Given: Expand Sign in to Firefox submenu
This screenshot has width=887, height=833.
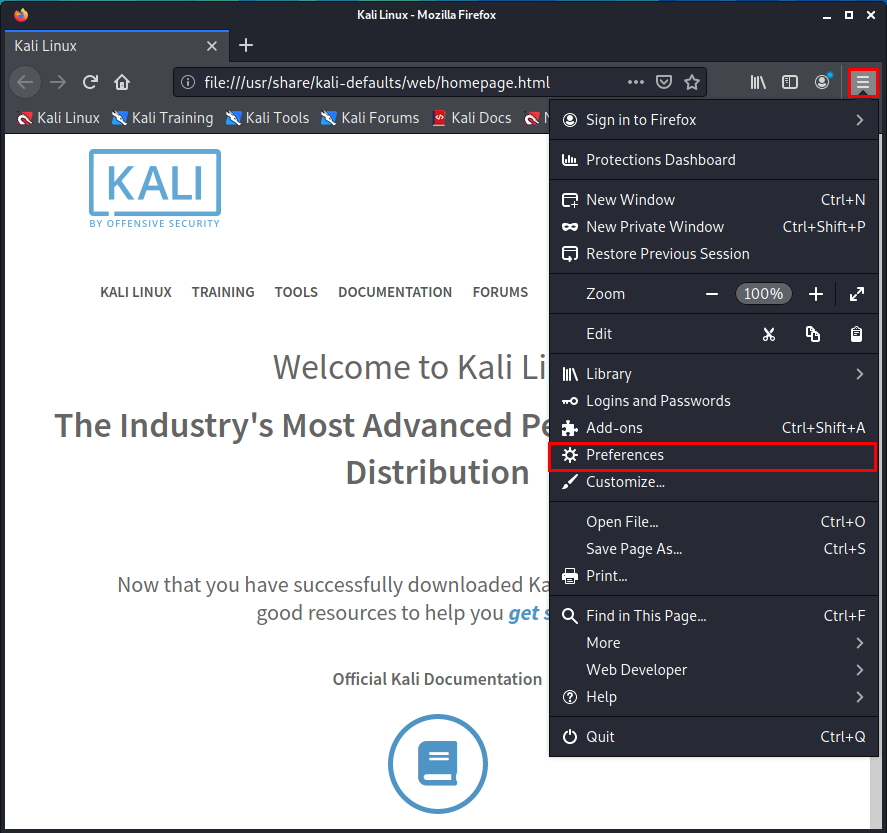Looking at the screenshot, I should (713, 120).
